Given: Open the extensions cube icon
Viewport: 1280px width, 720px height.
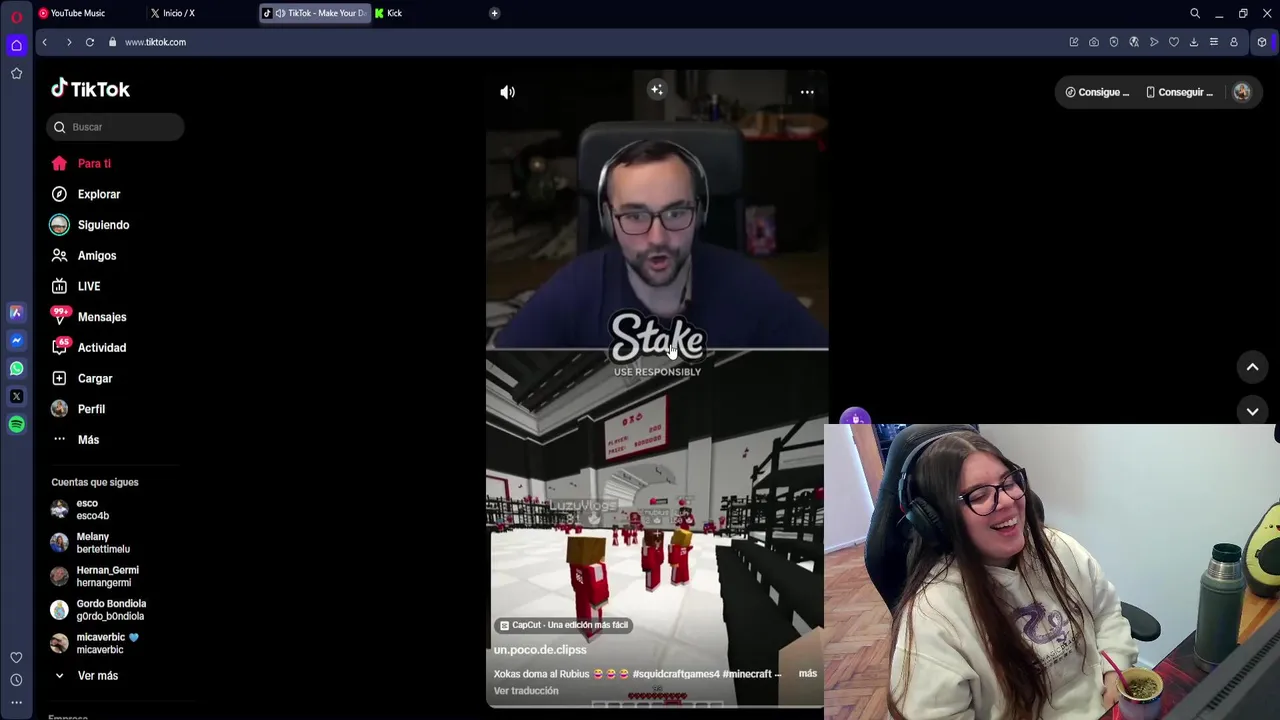Looking at the screenshot, I should click(1262, 42).
